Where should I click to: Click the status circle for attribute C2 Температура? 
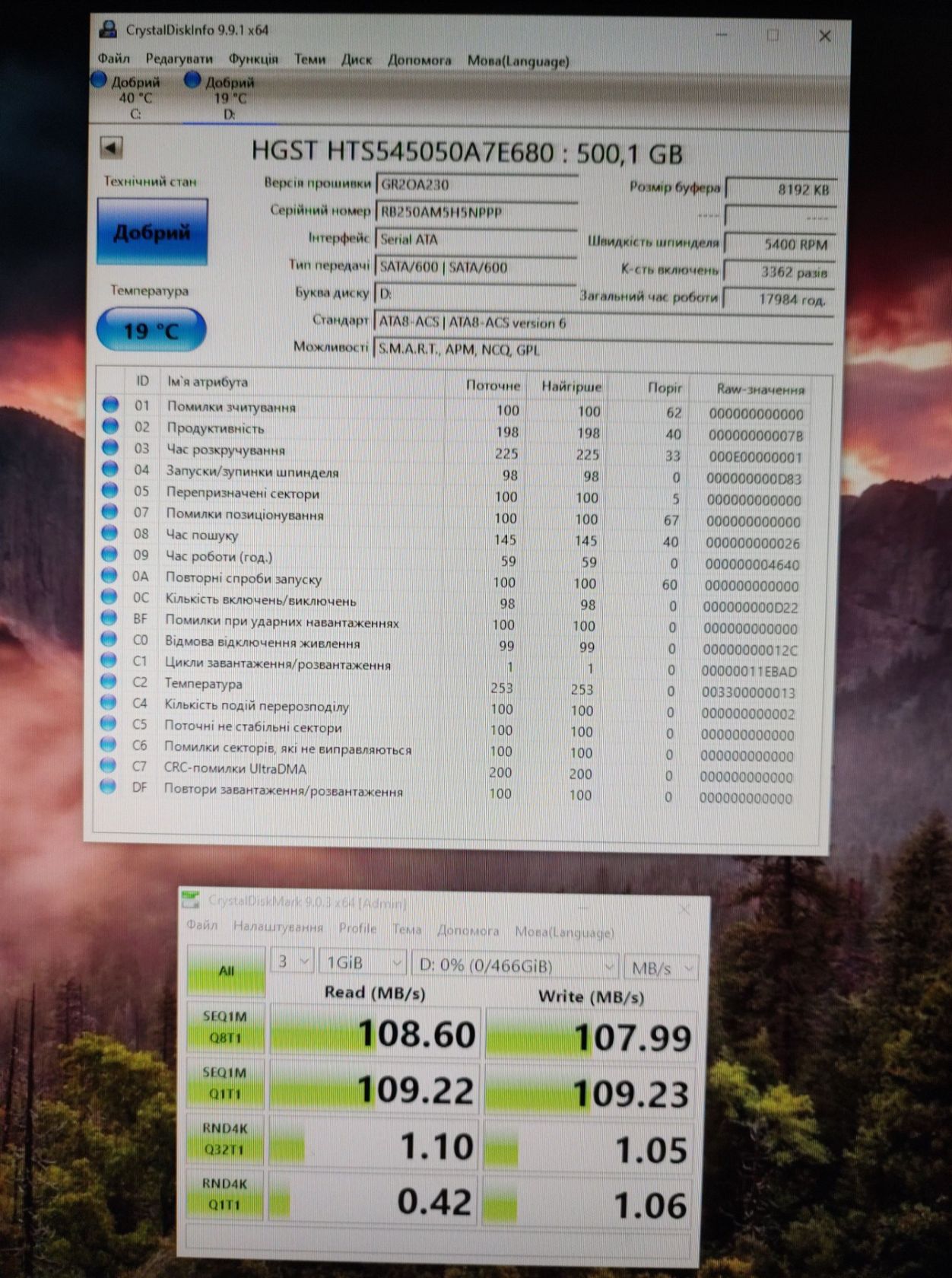[109, 681]
